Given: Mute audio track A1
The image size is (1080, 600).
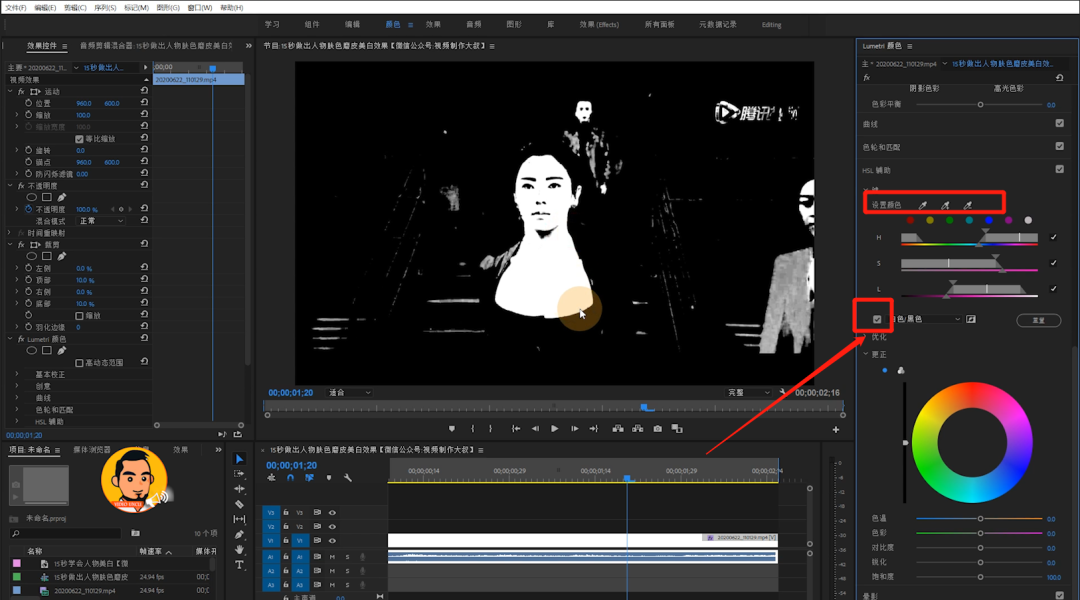Looking at the screenshot, I should pos(332,557).
